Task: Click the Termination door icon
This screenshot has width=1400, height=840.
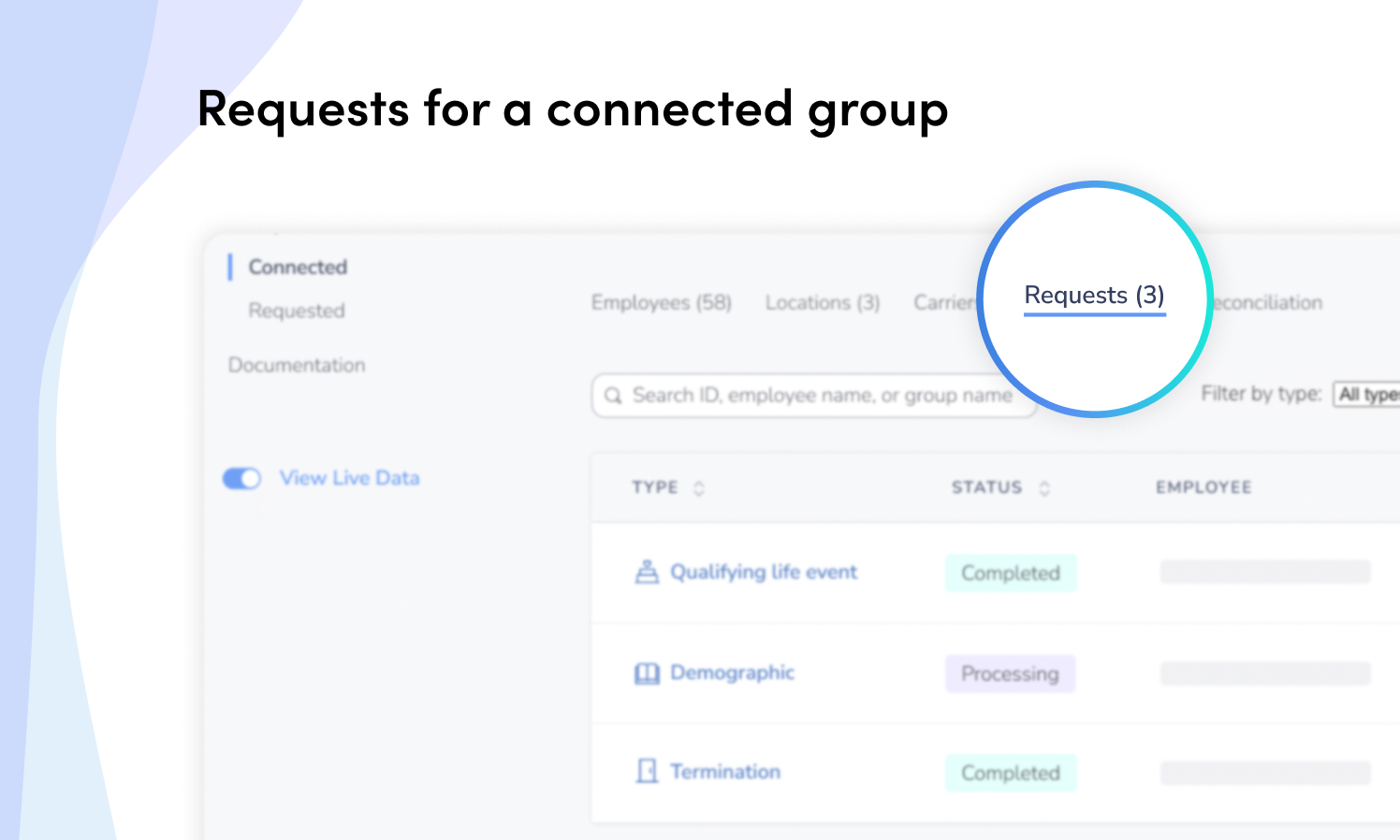Action: pyautogui.click(x=647, y=772)
